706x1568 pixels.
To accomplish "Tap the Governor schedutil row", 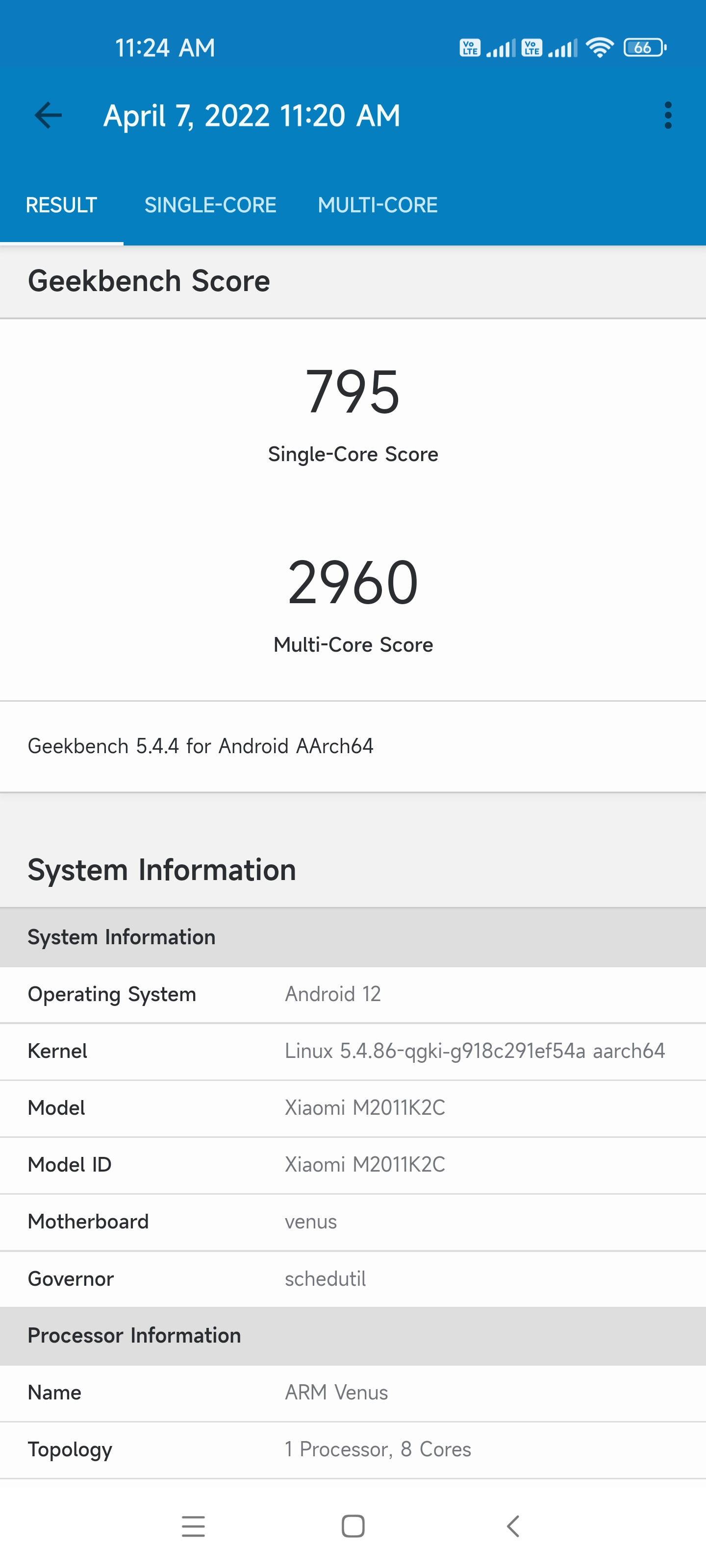I will [x=353, y=1279].
